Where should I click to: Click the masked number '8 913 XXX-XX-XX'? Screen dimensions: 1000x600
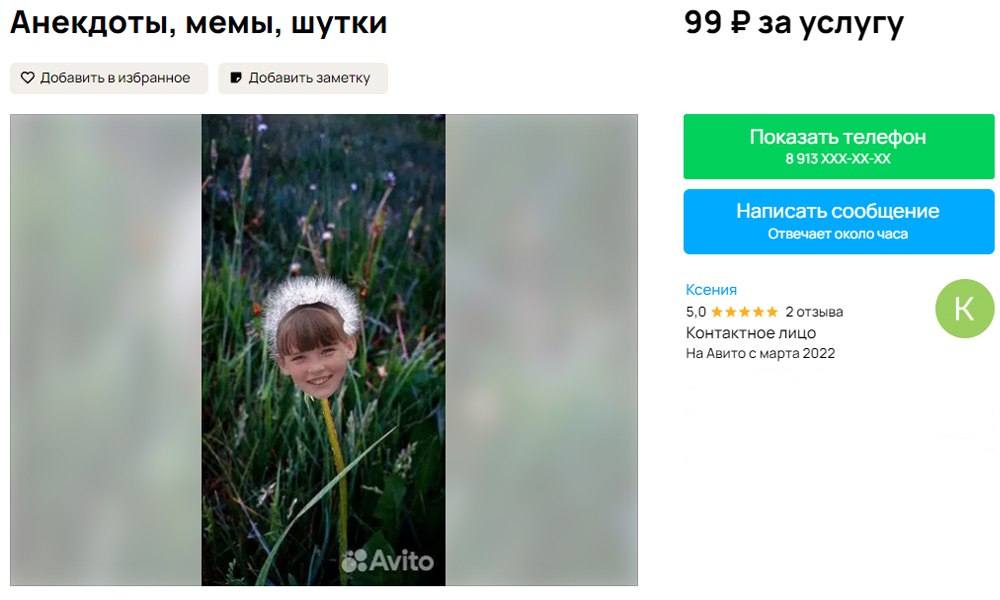[x=838, y=159]
